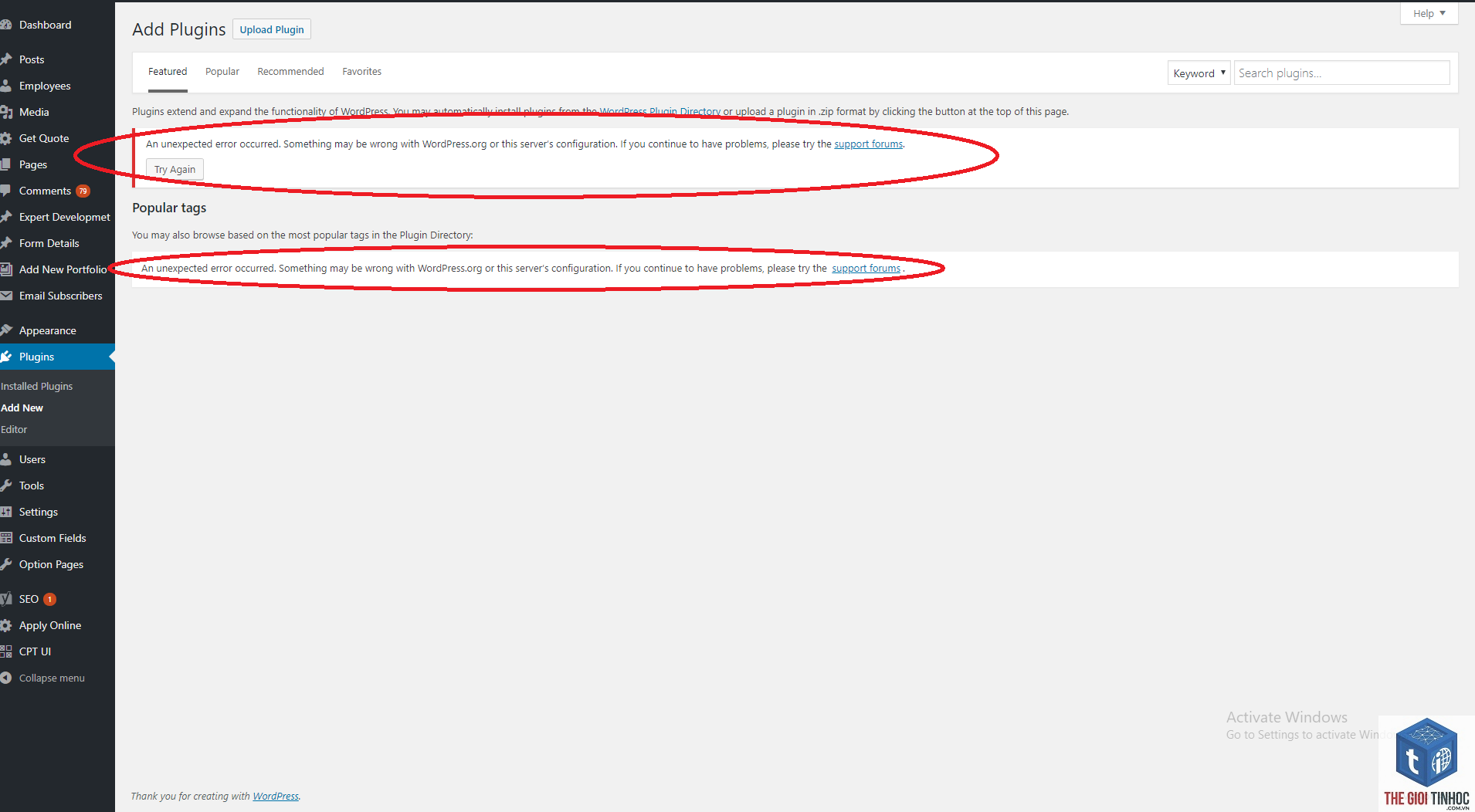Click the Yoast SEO icon
The image size is (1475, 812).
tap(5, 599)
